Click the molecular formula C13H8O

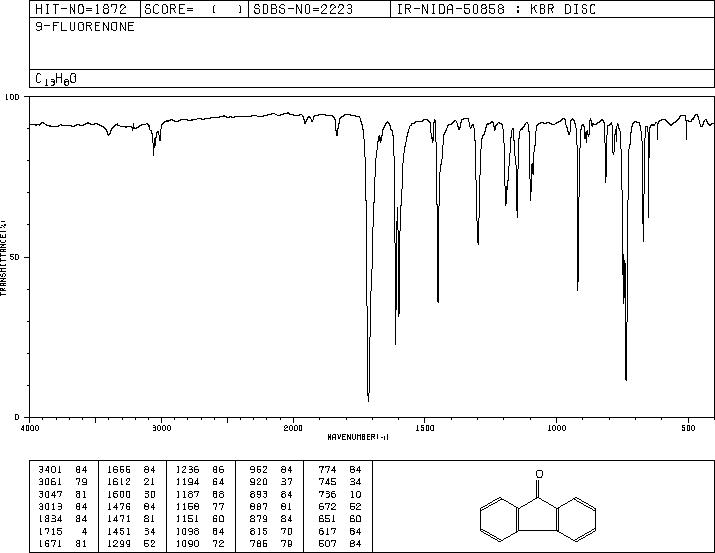click(56, 79)
